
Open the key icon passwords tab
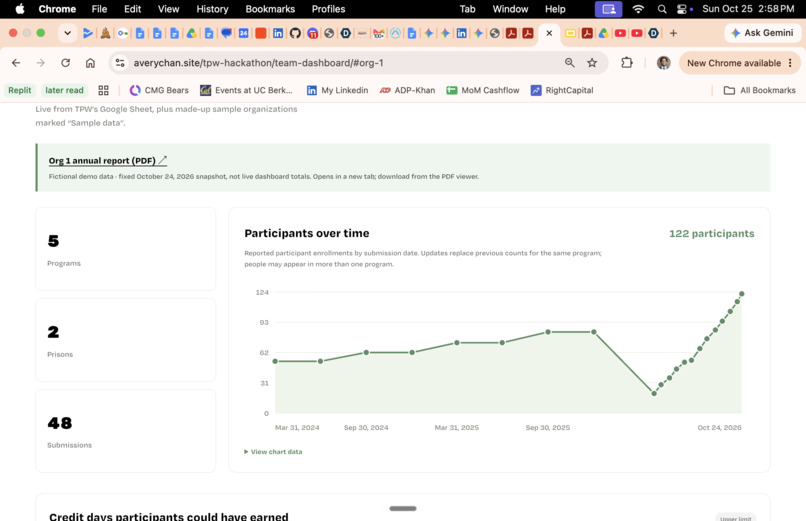point(123,33)
